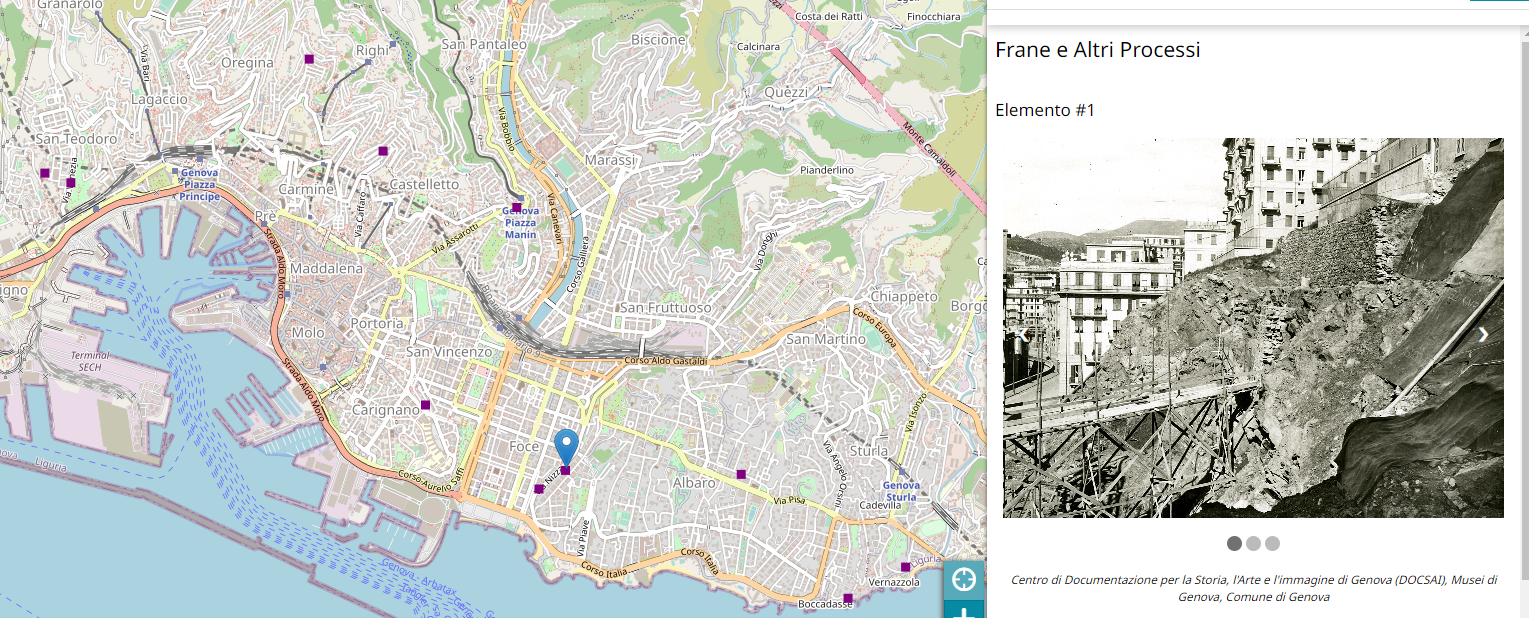Select the first carousel dot indicator
The width and height of the screenshot is (1529, 618).
point(1234,544)
